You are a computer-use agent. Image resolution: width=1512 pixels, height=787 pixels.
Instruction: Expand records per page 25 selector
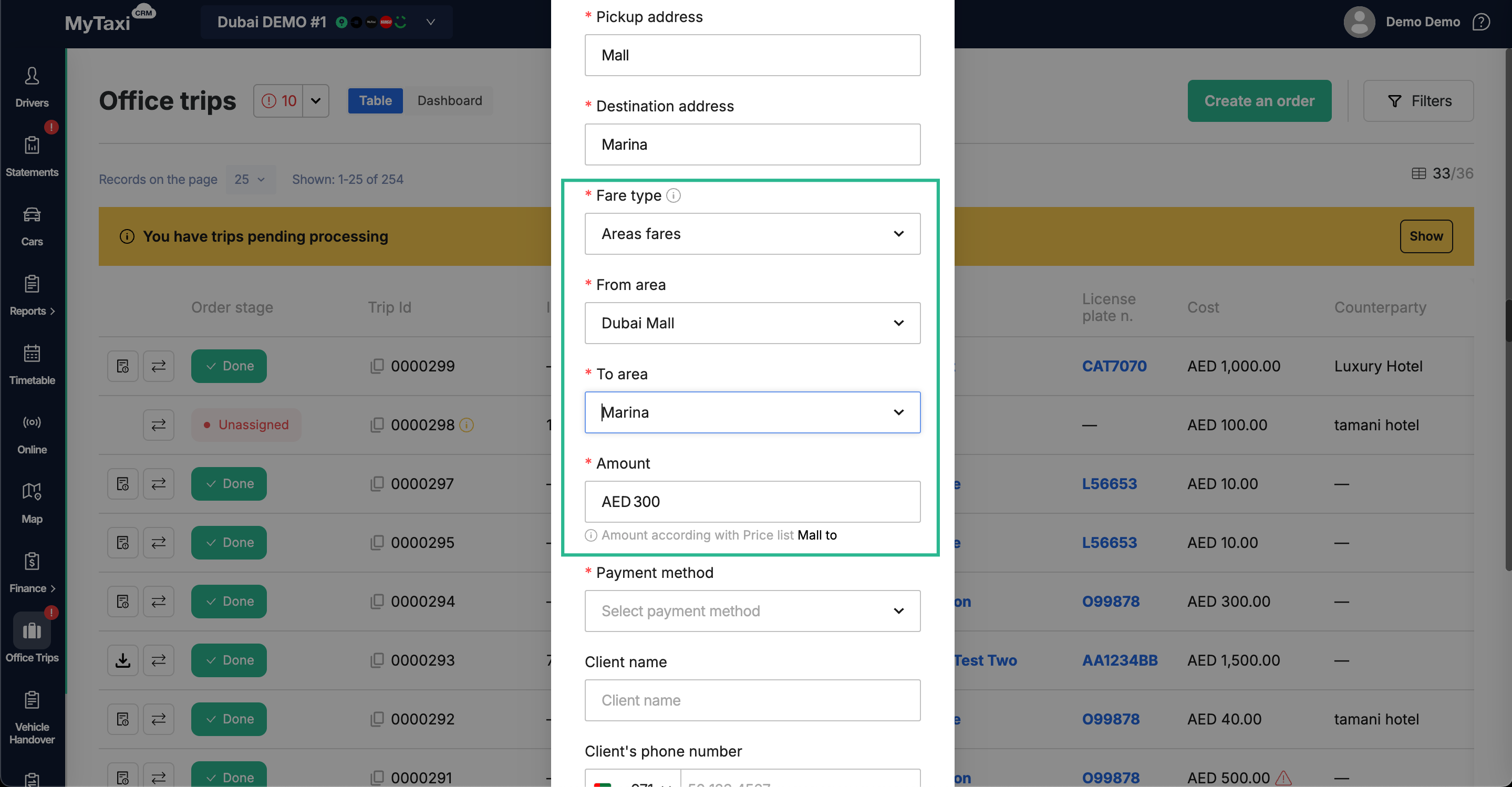click(x=250, y=179)
